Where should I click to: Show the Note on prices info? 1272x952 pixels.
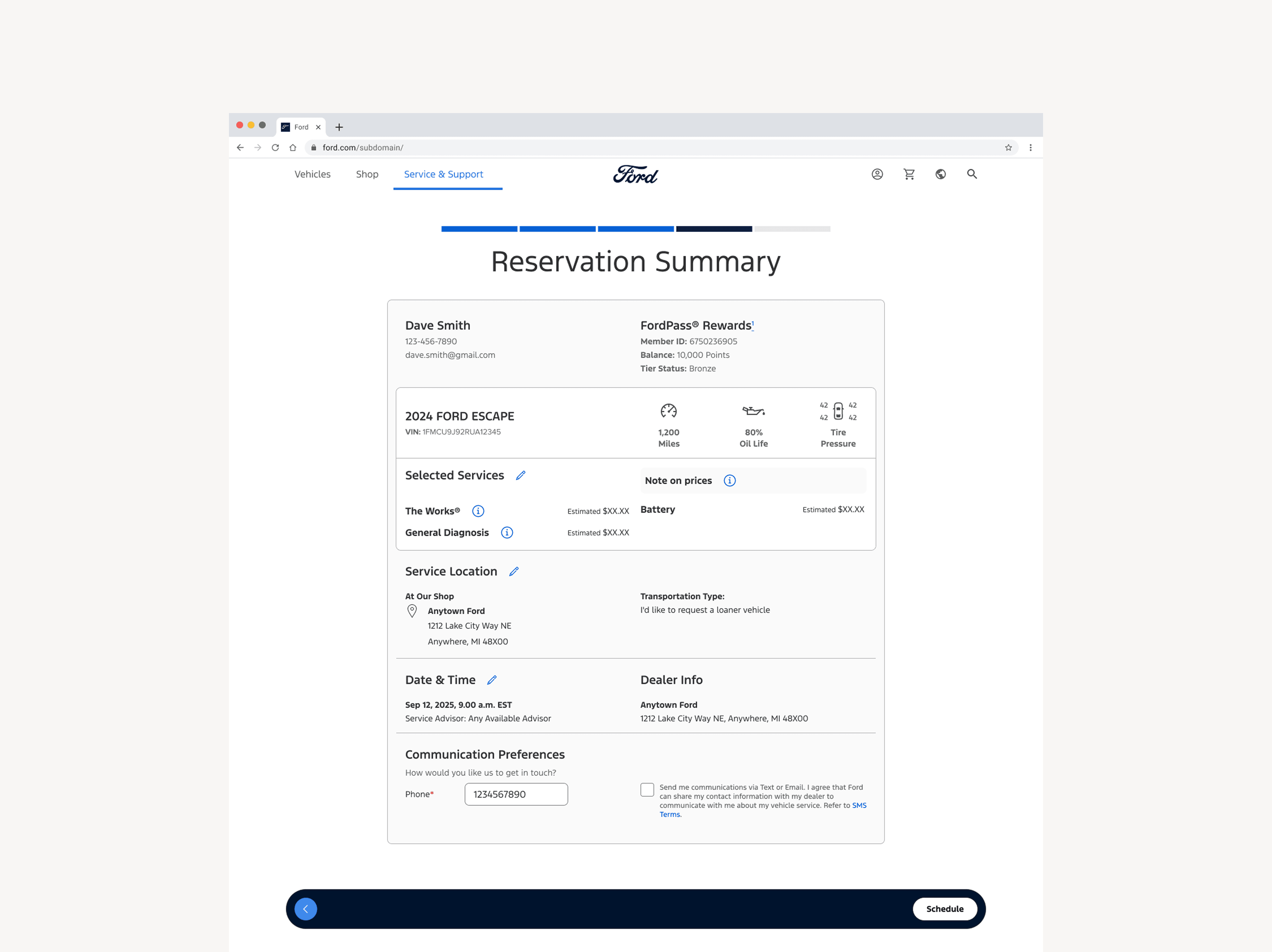[x=729, y=481]
